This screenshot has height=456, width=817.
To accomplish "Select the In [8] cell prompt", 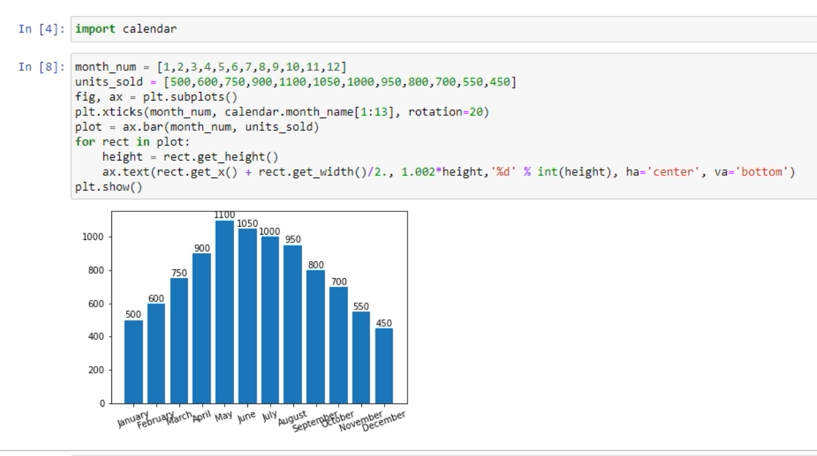I will [x=41, y=67].
